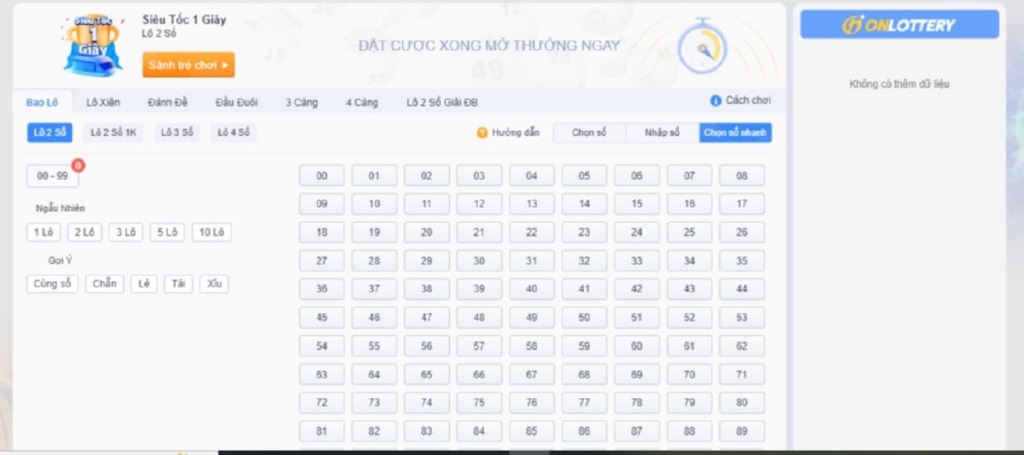Select the Lô 3 Số sub-option
Screen dimensions: 1024x455
point(177,133)
